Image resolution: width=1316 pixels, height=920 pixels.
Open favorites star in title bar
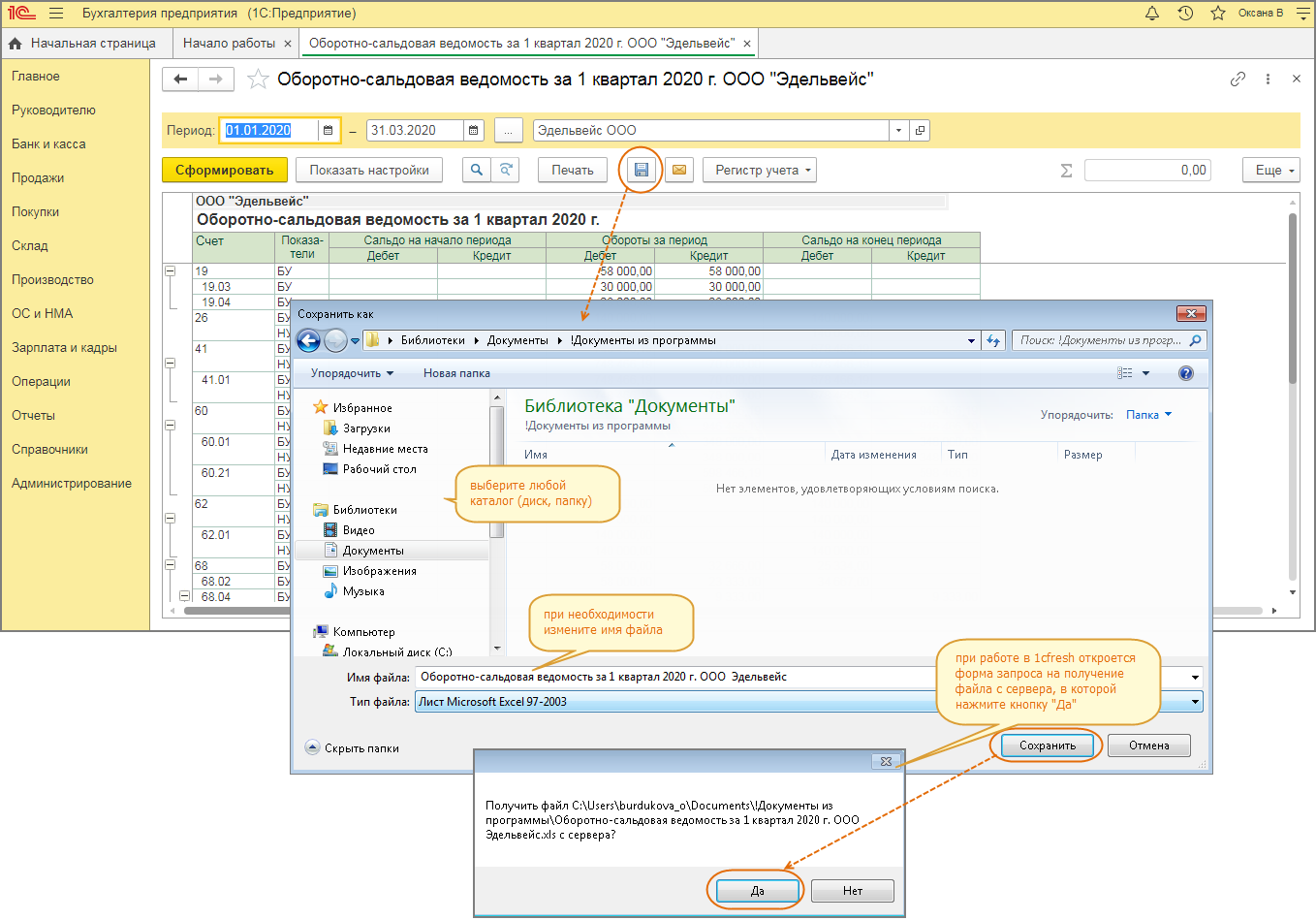[x=1218, y=14]
